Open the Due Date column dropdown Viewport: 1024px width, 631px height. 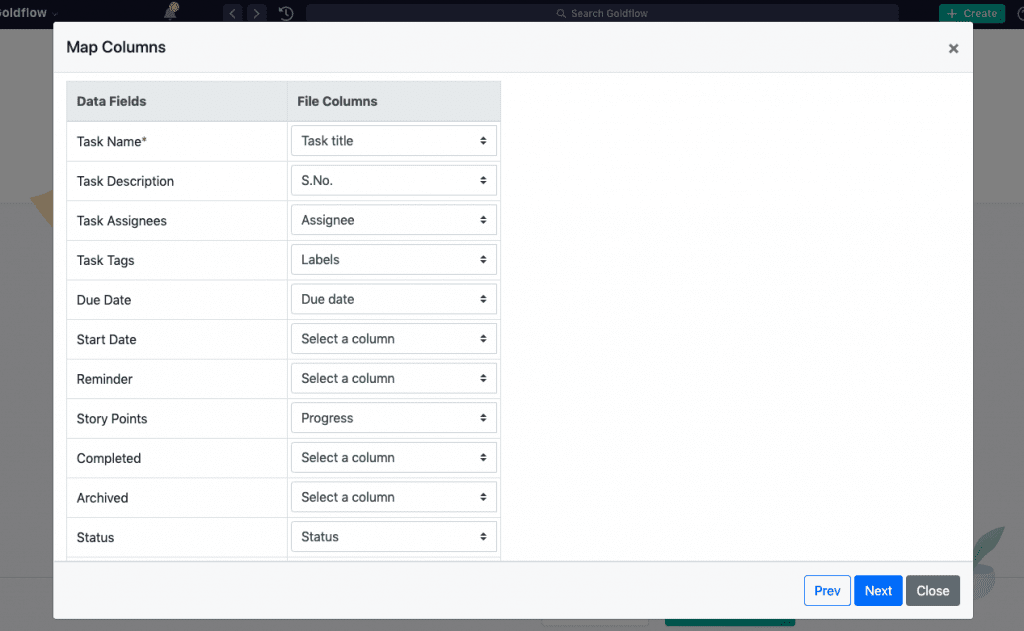[394, 299]
